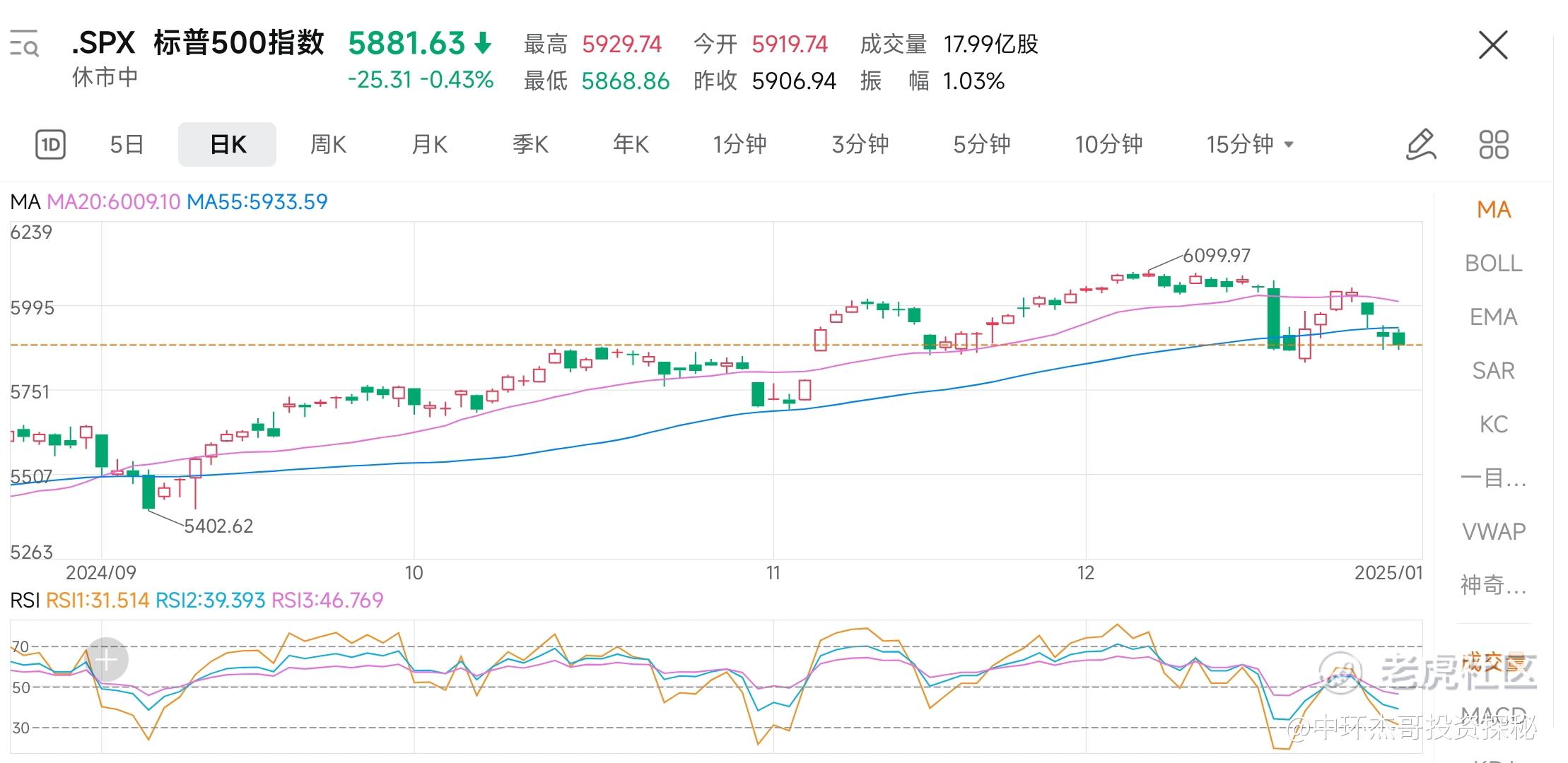Click the 6099.97 high price marker
1568x763 pixels.
[x=1217, y=255]
